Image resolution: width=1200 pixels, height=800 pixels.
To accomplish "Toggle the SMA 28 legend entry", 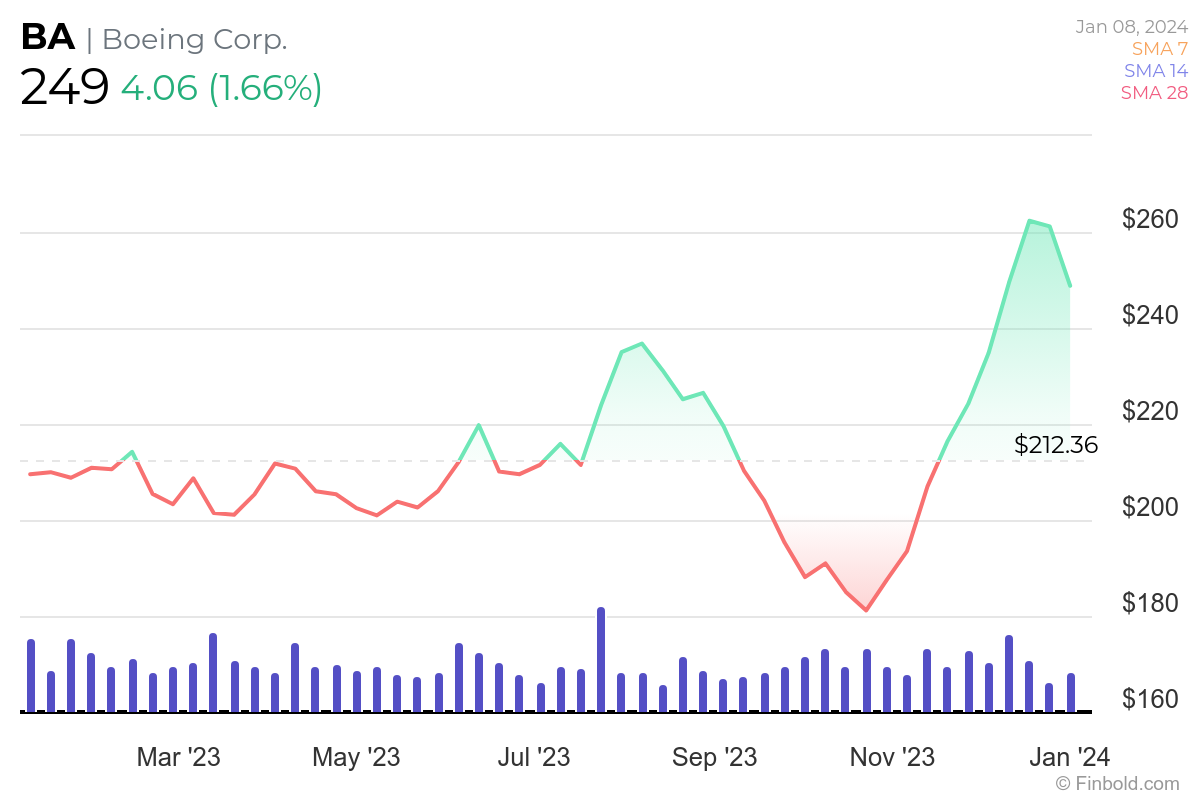I will [x=1155, y=93].
